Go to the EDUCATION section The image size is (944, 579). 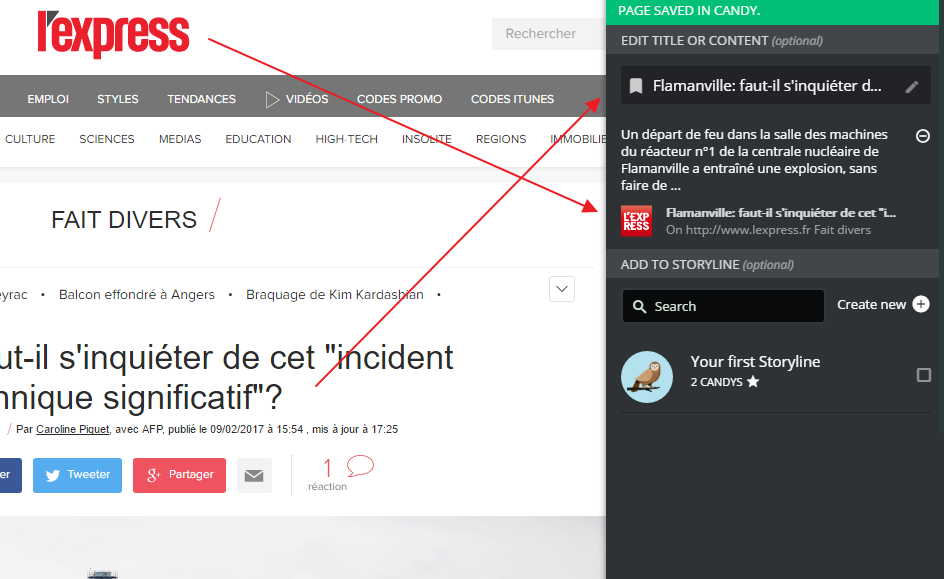[x=258, y=139]
